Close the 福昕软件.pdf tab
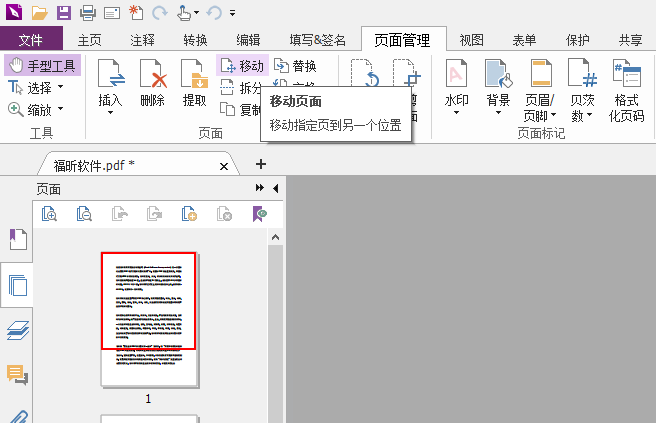The height and width of the screenshot is (423, 656). point(224,167)
